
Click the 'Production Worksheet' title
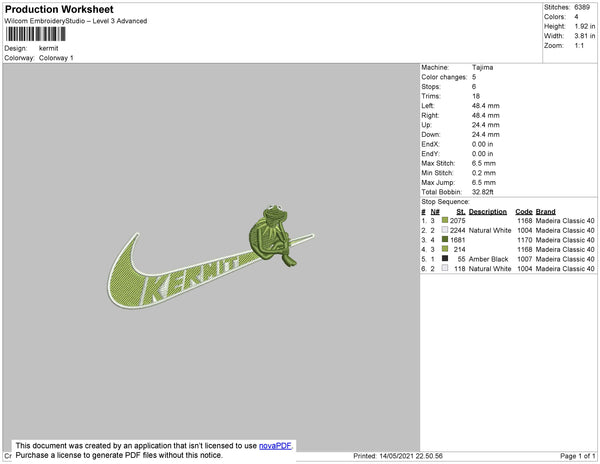click(59, 10)
